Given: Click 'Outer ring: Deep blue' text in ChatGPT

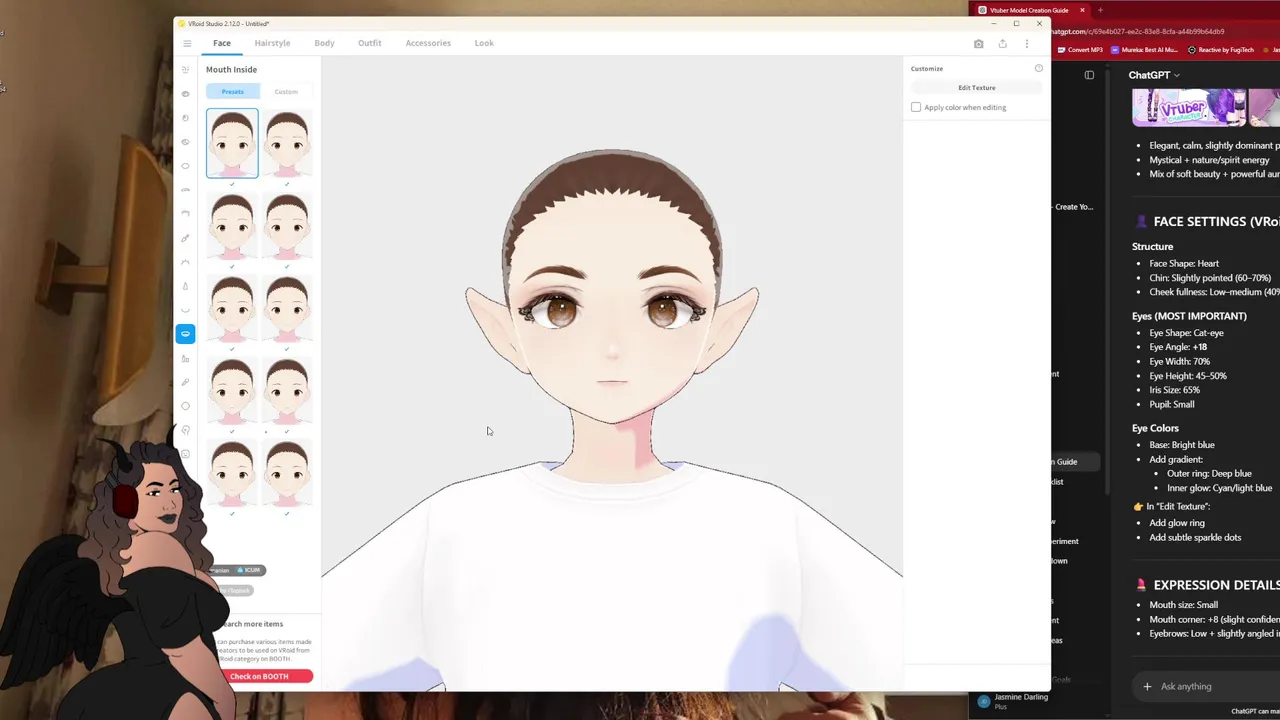Looking at the screenshot, I should [x=1209, y=473].
